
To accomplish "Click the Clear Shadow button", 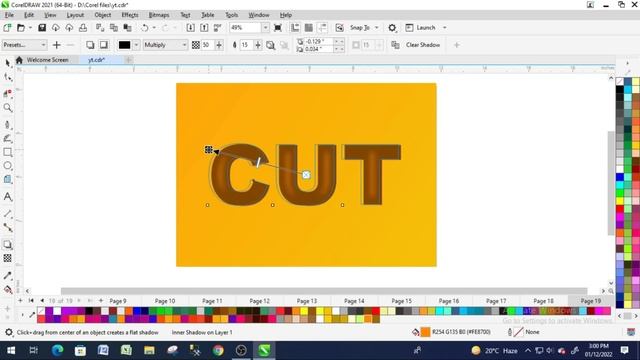I will click(x=423, y=45).
